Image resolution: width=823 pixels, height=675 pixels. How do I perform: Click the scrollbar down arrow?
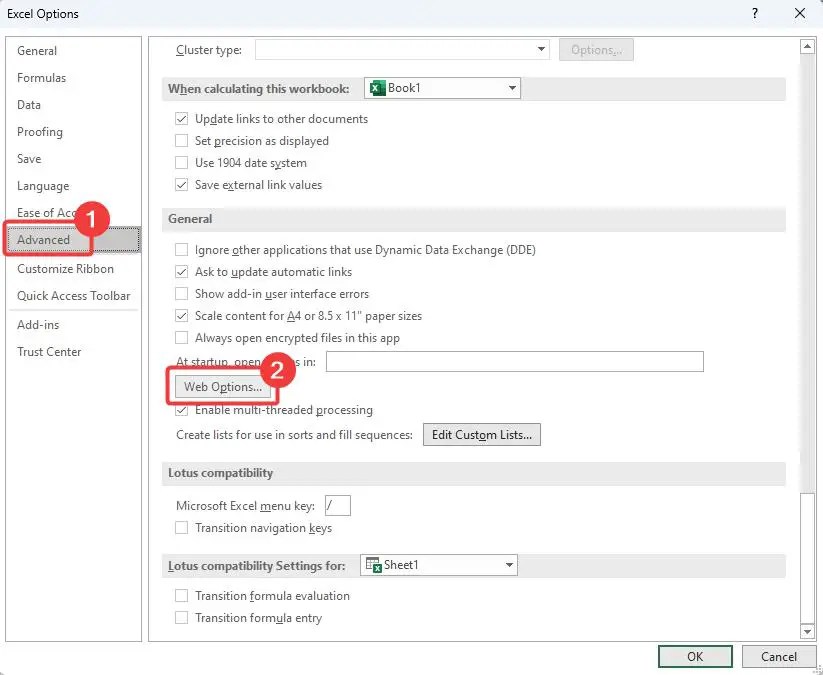pyautogui.click(x=807, y=631)
